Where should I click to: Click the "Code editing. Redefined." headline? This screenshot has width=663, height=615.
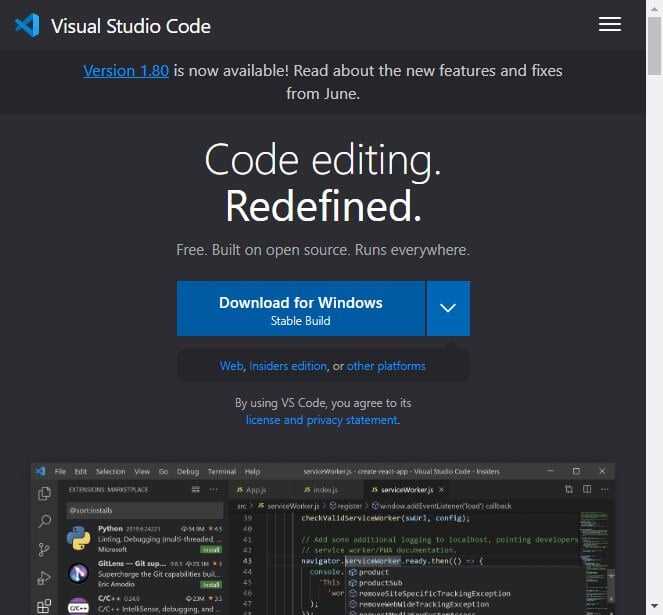click(x=323, y=182)
